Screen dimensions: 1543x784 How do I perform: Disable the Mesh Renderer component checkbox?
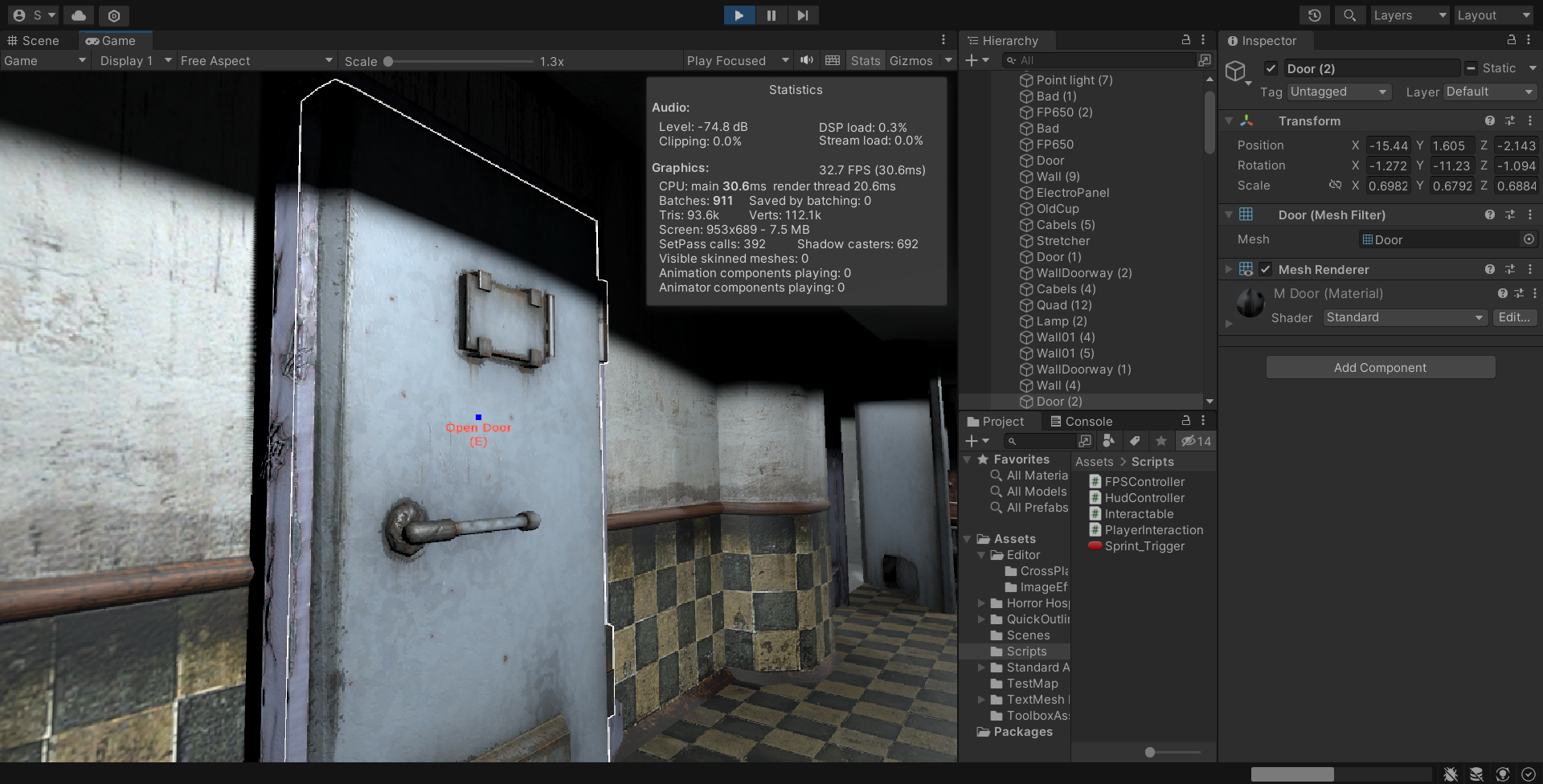(x=1266, y=270)
